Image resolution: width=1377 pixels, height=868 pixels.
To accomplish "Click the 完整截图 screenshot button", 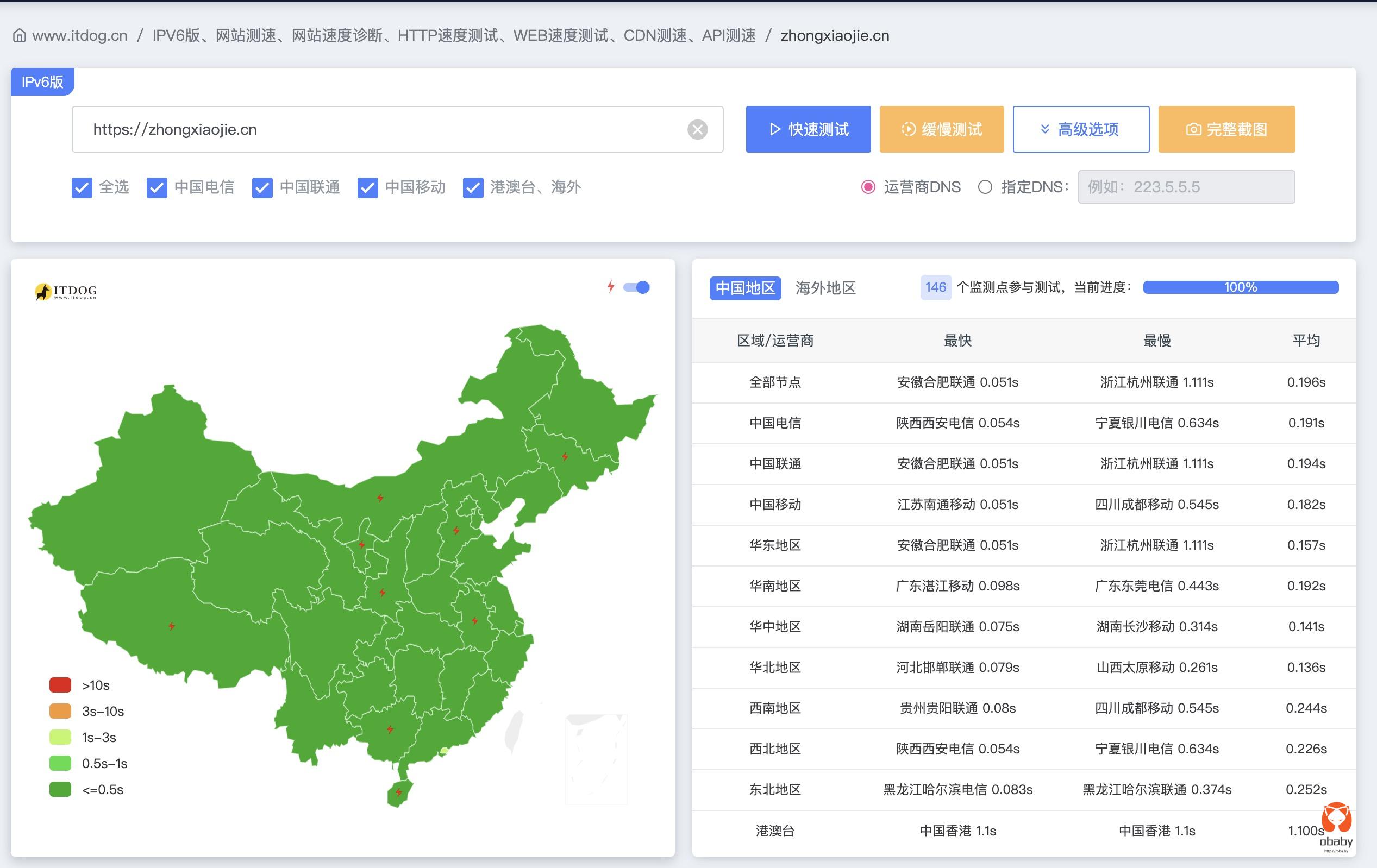I will click(1226, 129).
